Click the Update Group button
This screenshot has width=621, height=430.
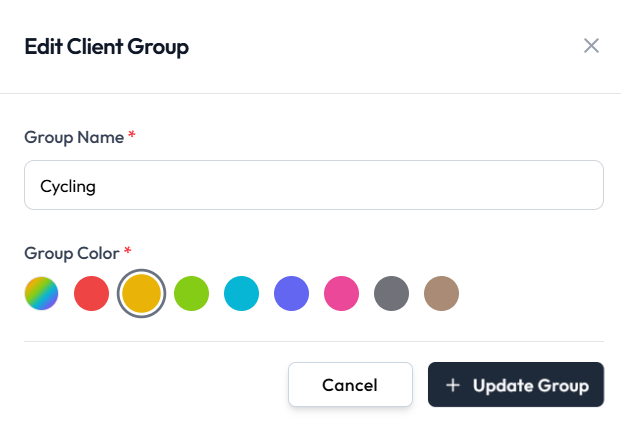[x=516, y=384]
